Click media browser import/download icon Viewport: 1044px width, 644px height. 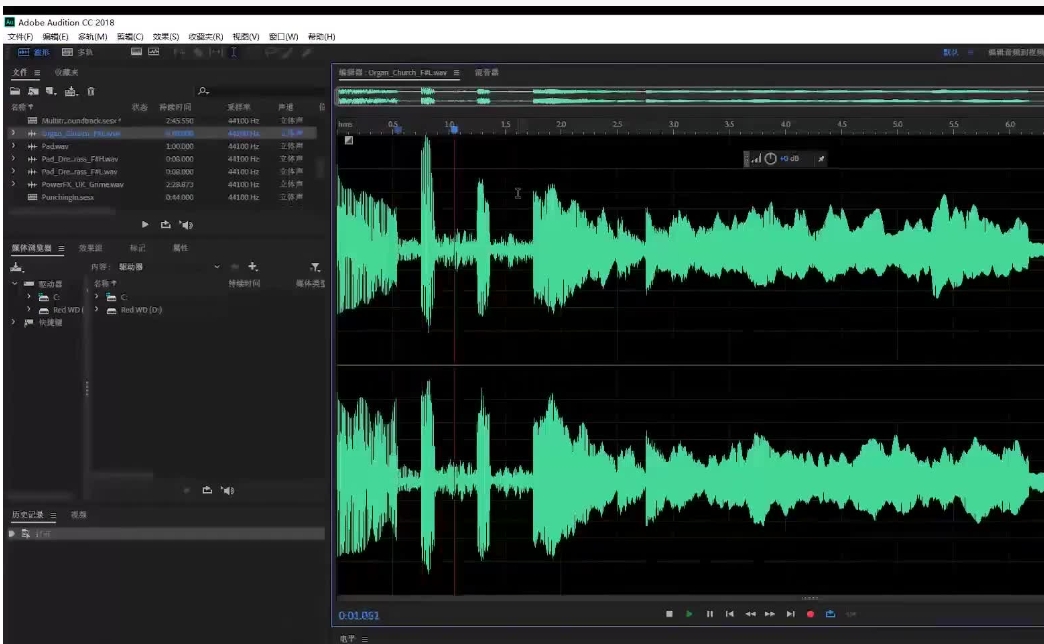(x=17, y=267)
